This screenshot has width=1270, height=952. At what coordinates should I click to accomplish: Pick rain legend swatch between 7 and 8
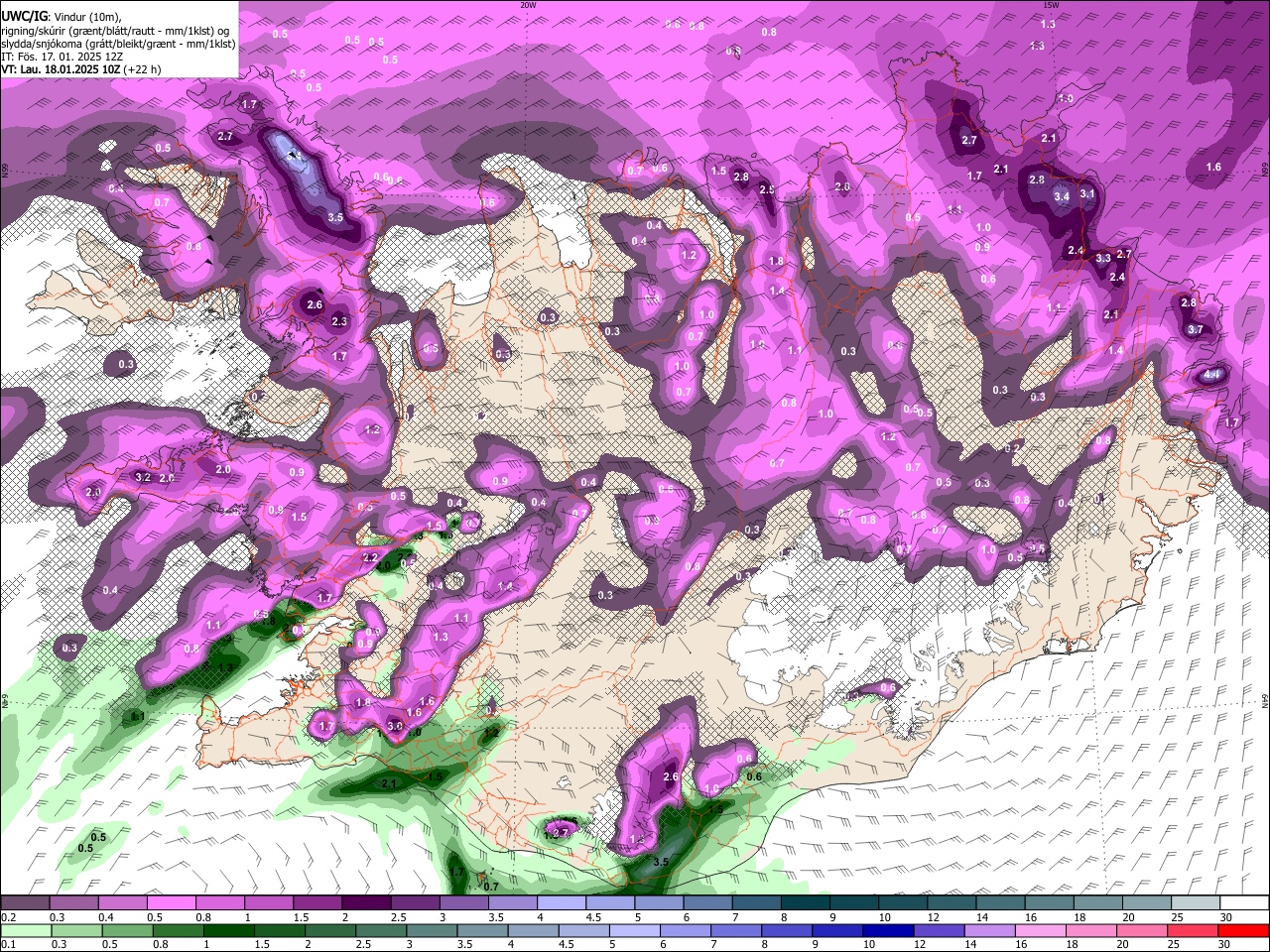(x=736, y=931)
